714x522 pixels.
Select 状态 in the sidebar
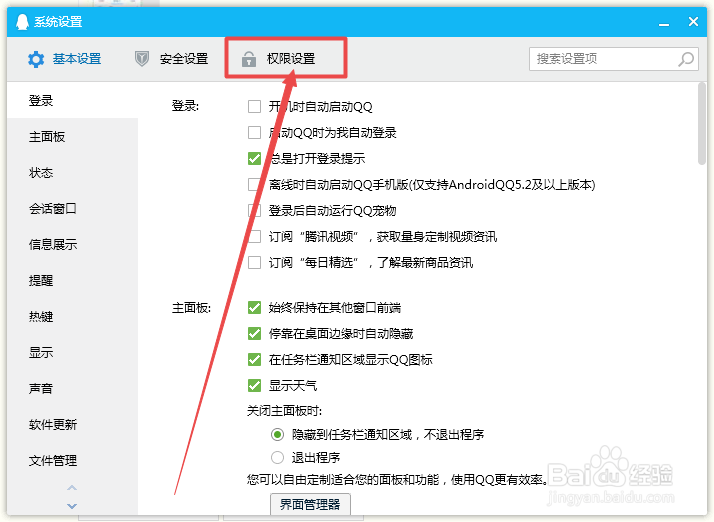(72, 173)
